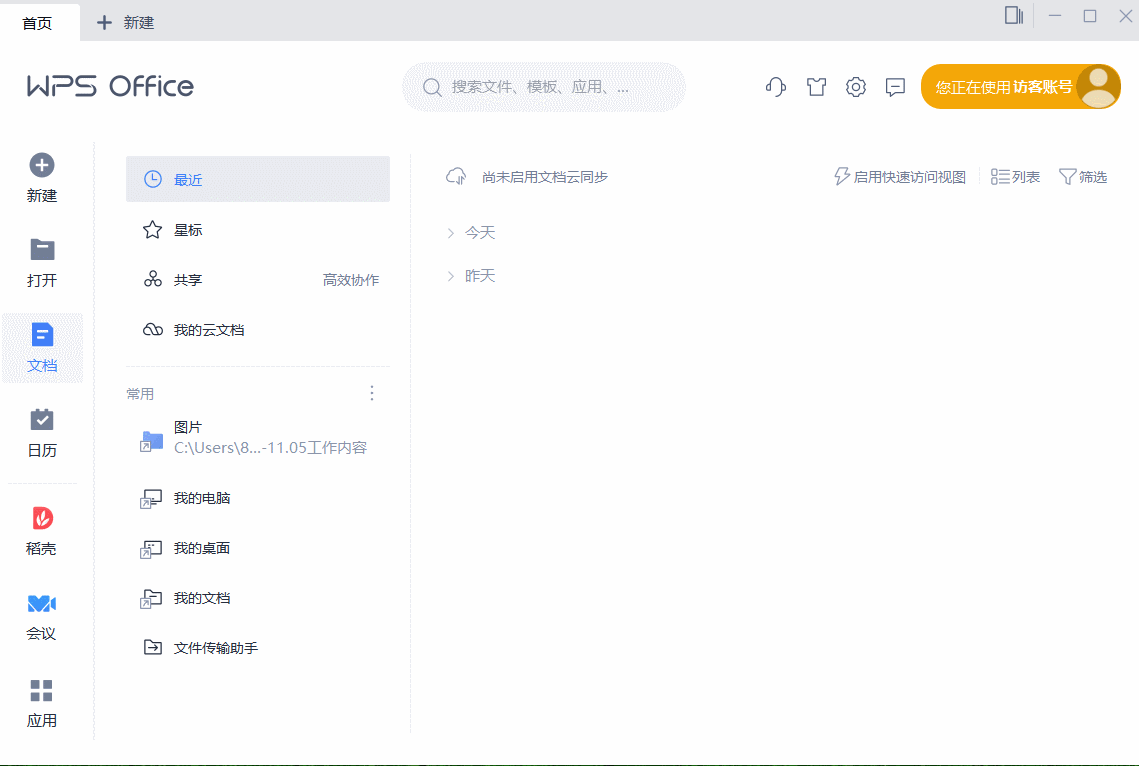Select the 文档 documents sidebar icon
The image size is (1139, 766).
(x=42, y=335)
